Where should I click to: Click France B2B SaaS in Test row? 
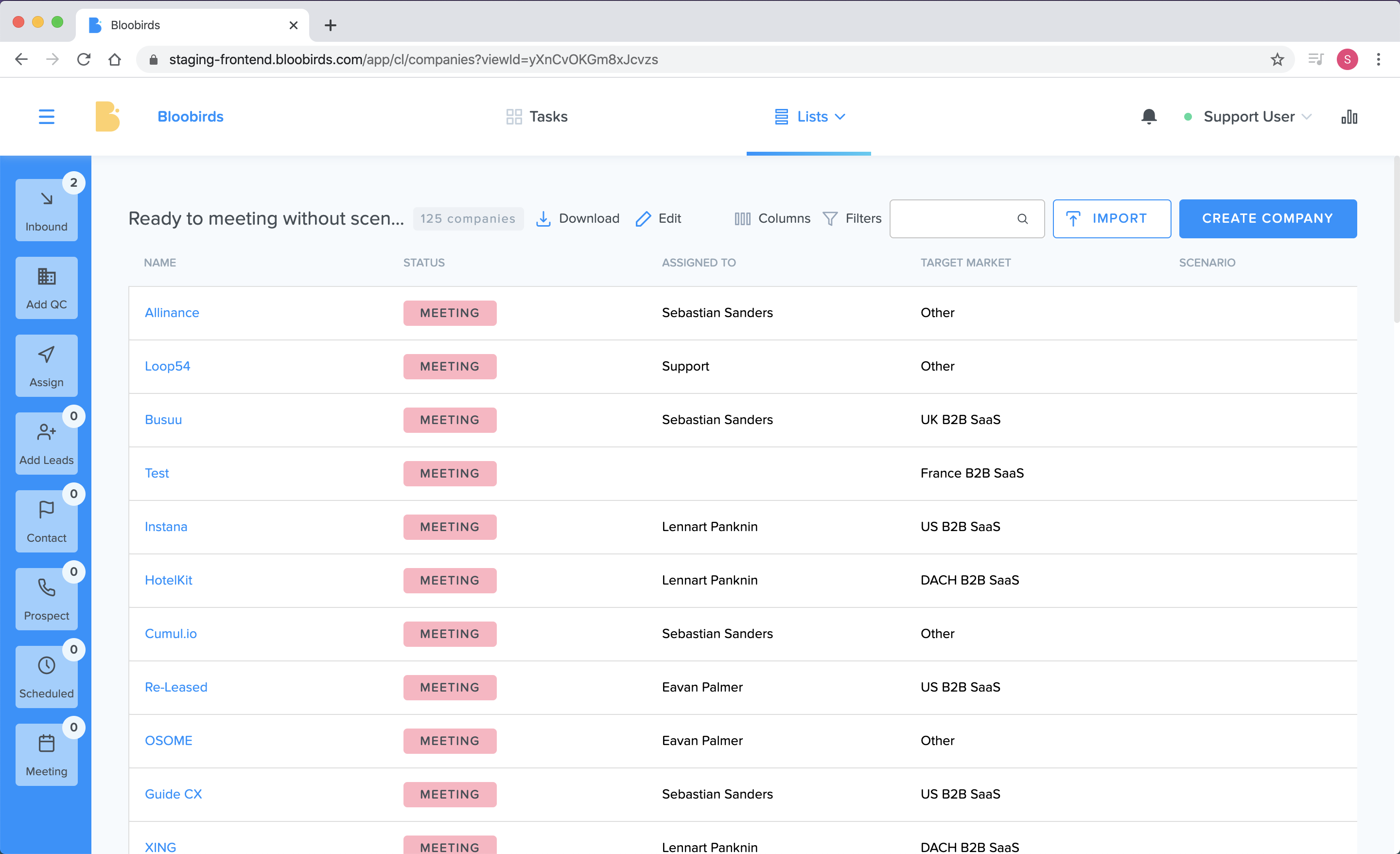click(972, 473)
